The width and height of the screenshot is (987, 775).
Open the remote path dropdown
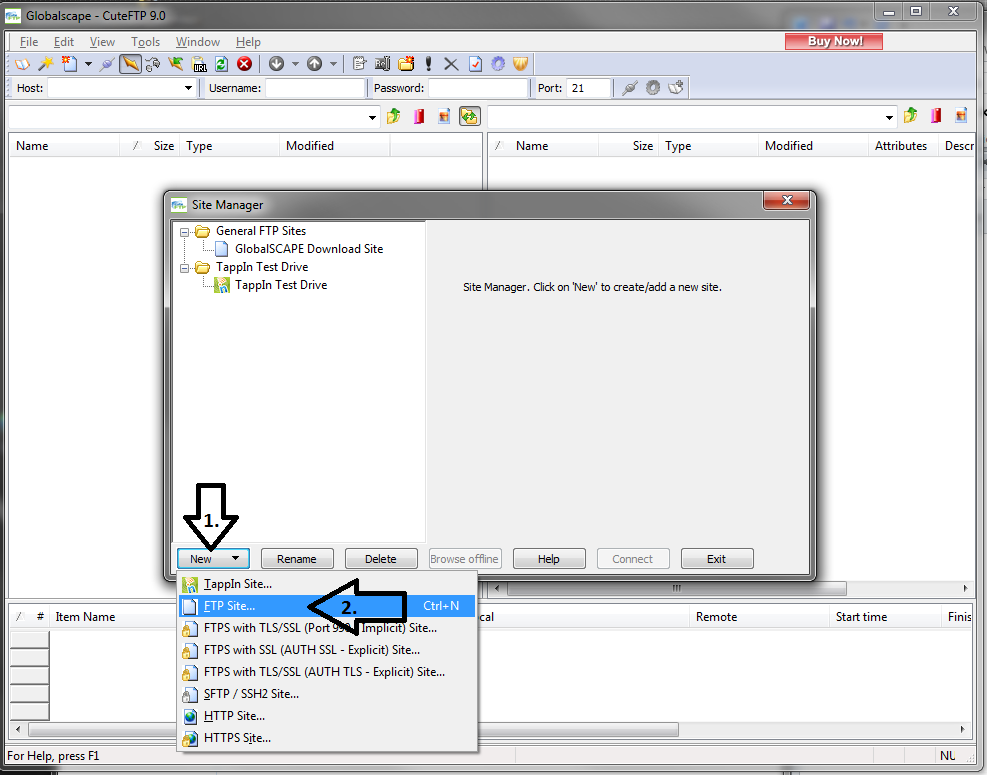[889, 118]
